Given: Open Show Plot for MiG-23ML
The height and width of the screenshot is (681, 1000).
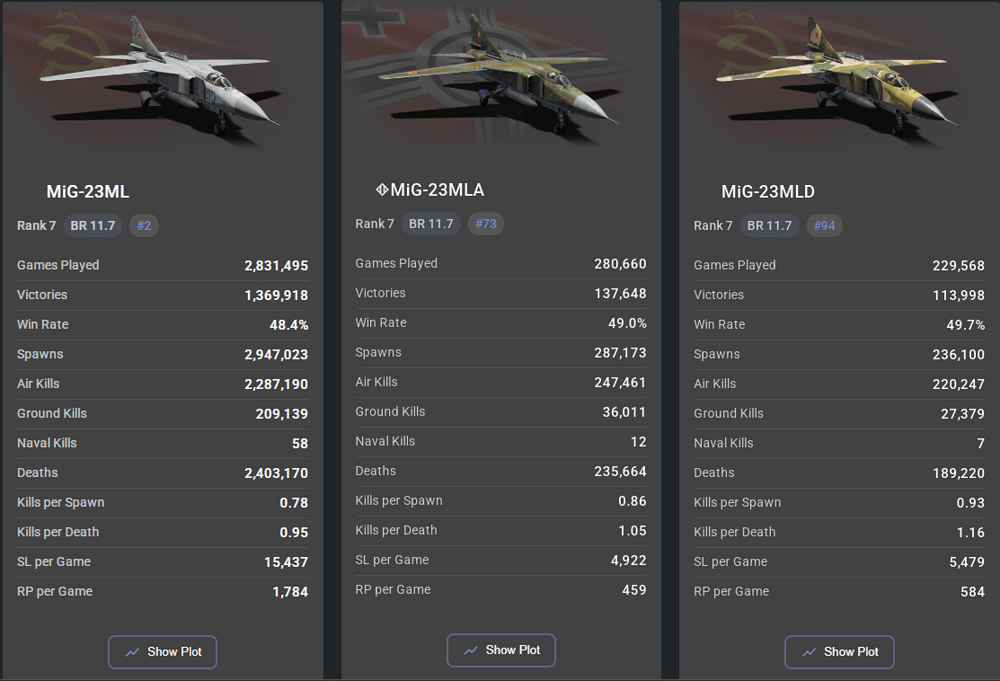Looking at the screenshot, I should pos(162,652).
